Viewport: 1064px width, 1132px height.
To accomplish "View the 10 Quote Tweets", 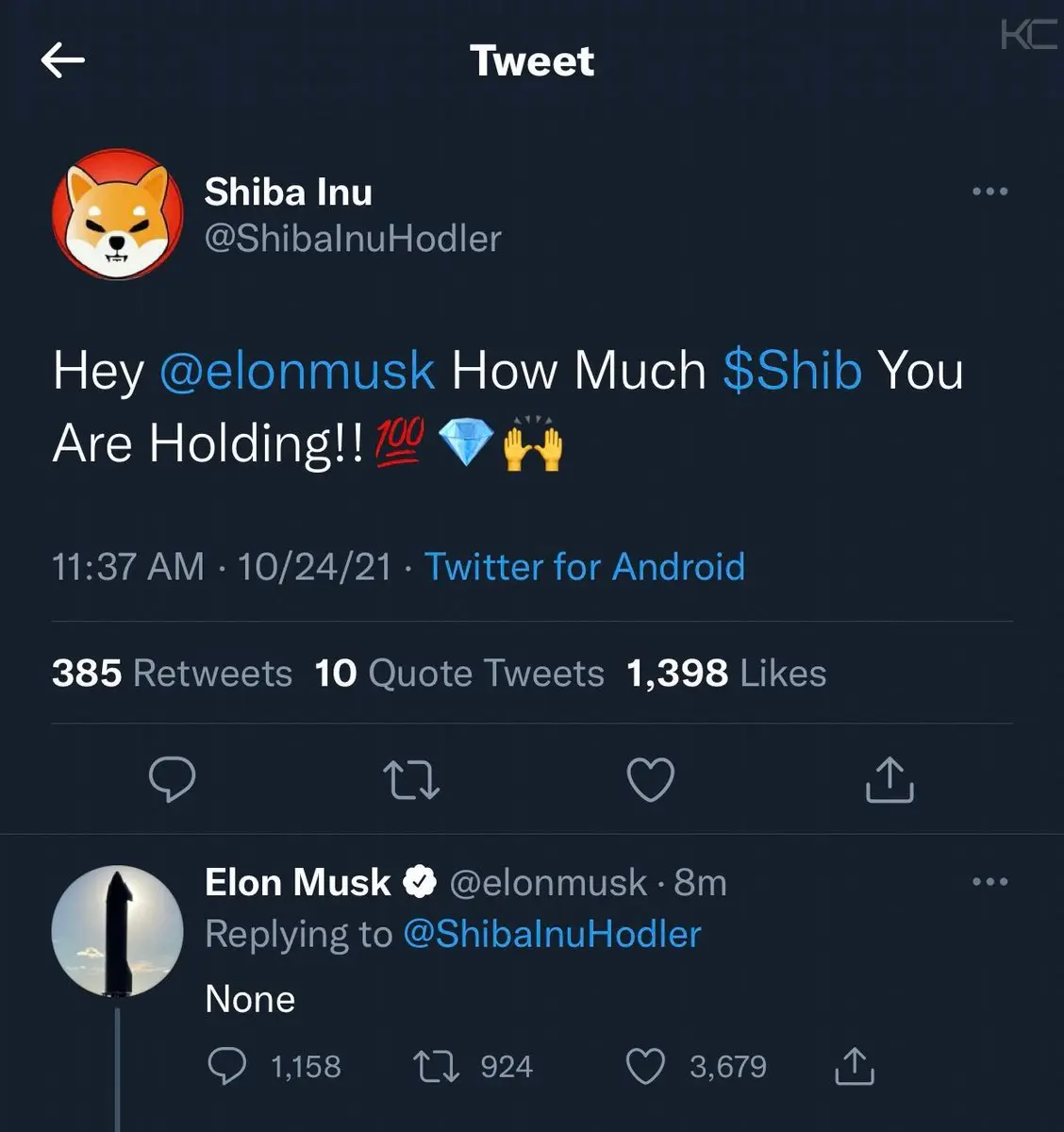I will [459, 674].
